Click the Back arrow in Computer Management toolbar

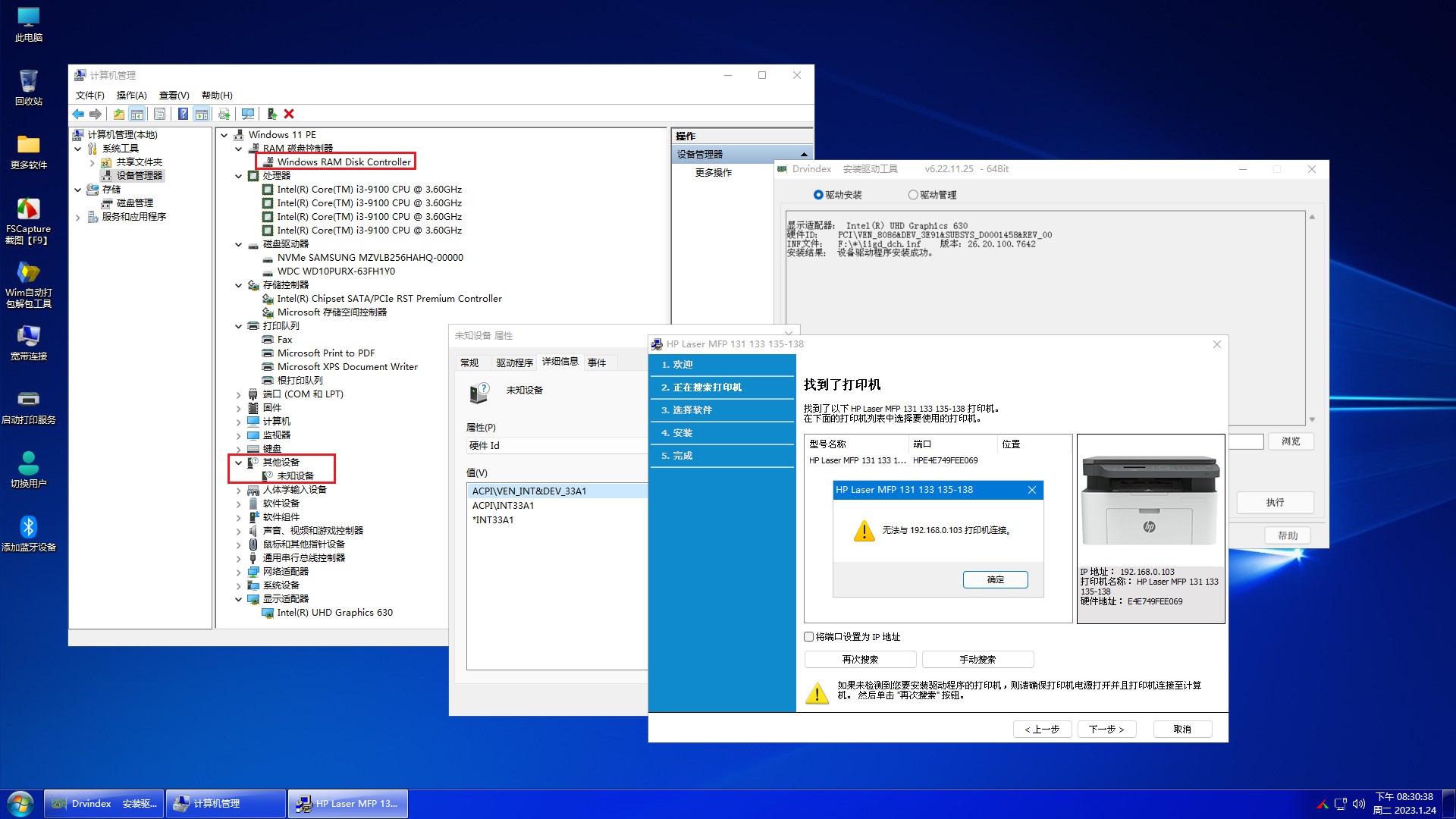point(78,114)
